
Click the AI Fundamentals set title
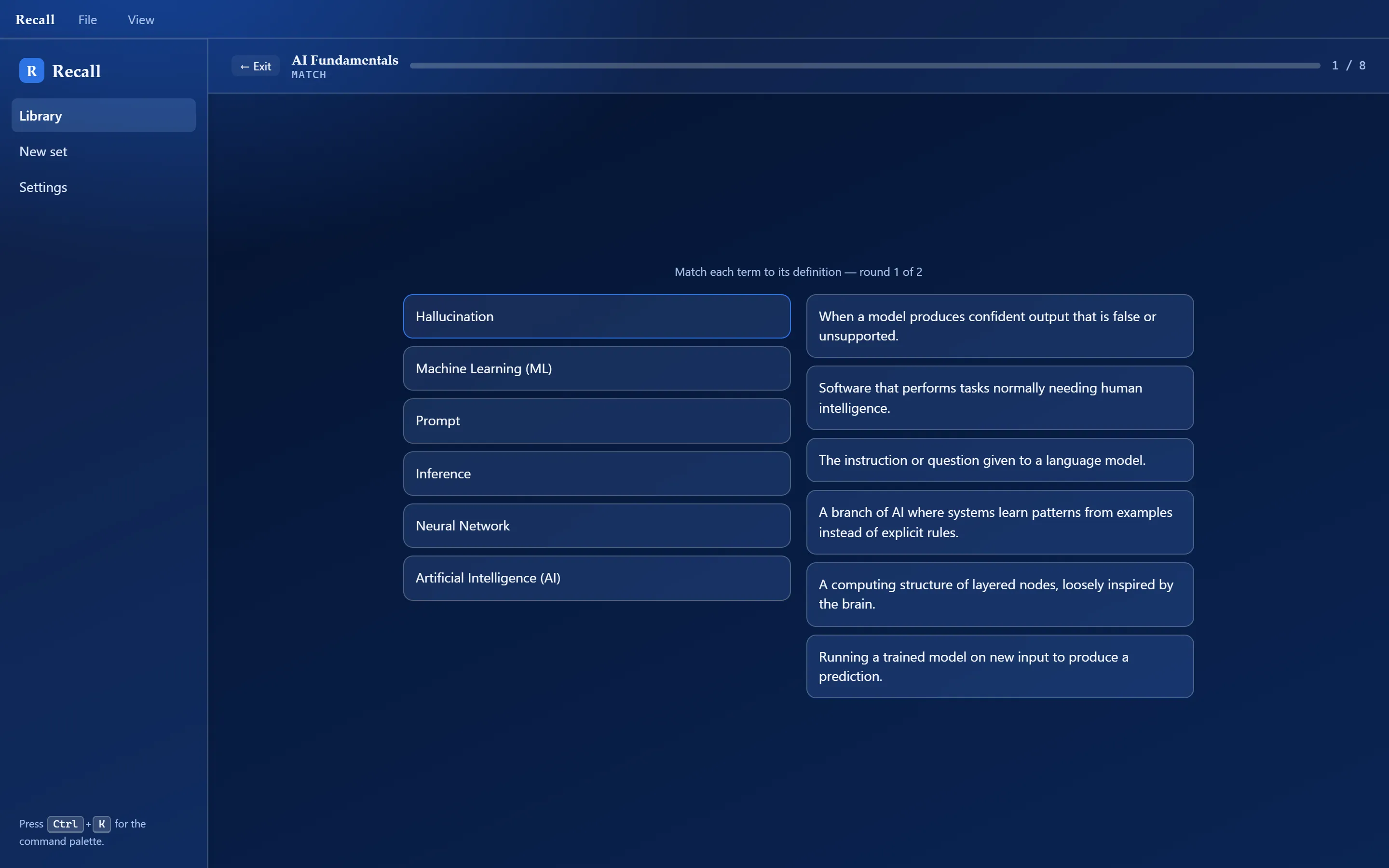(x=345, y=60)
